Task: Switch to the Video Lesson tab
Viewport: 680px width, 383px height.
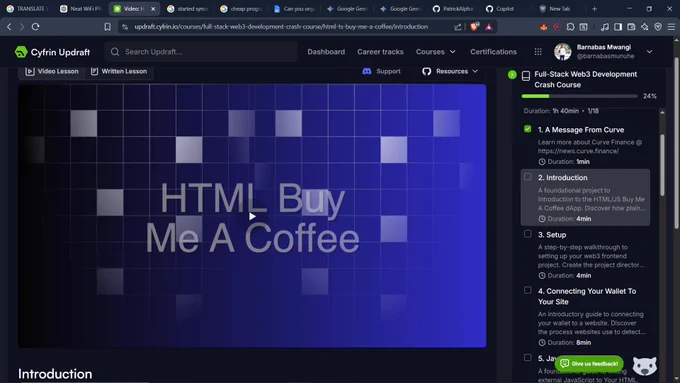Action: pos(52,71)
